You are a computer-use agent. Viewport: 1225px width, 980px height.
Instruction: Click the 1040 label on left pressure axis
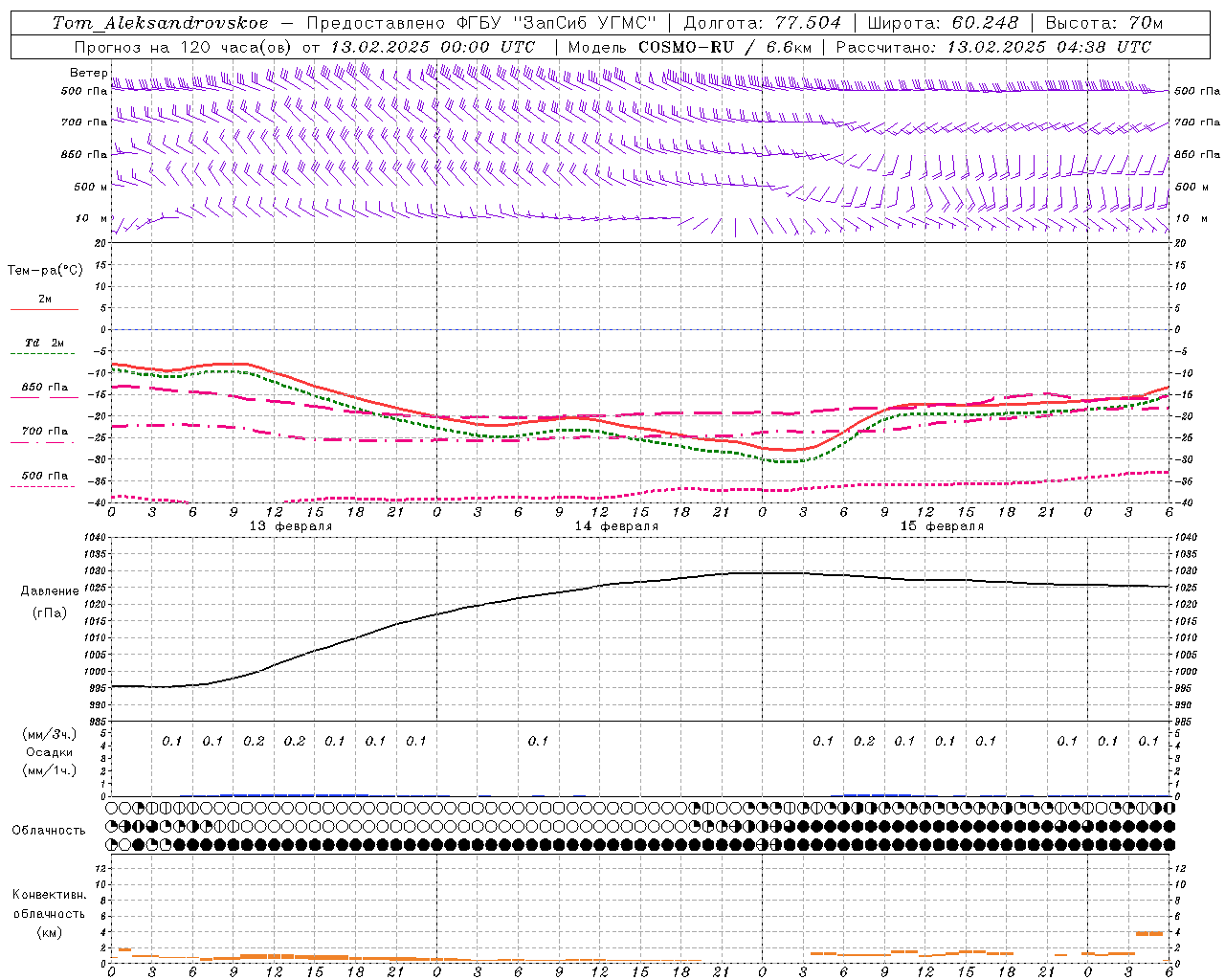[96, 538]
